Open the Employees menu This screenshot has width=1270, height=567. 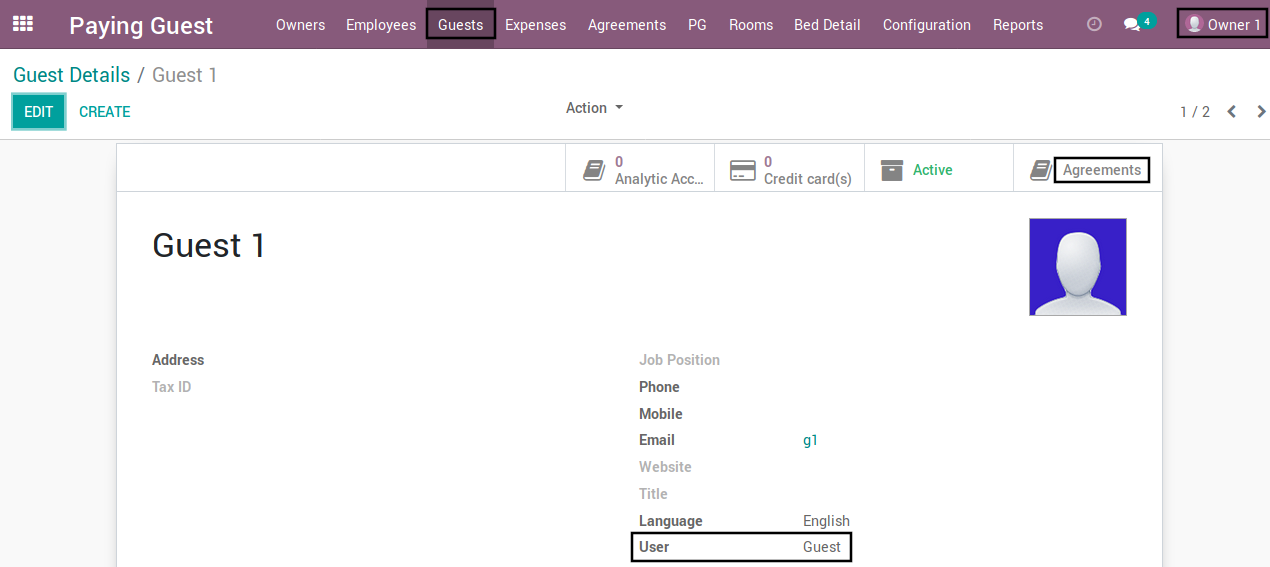point(381,25)
